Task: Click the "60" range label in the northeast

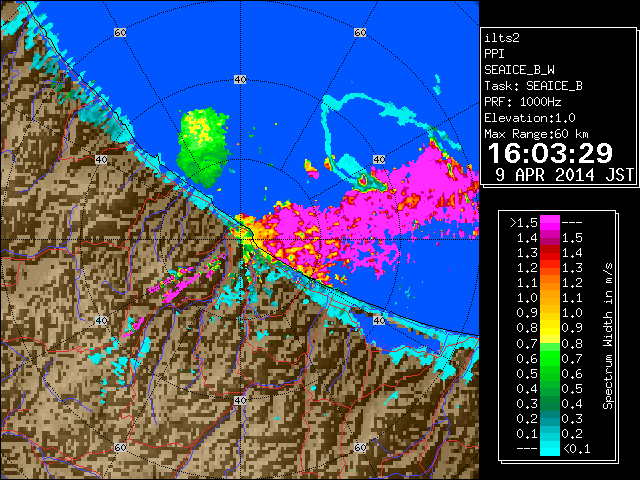Action: [360, 33]
